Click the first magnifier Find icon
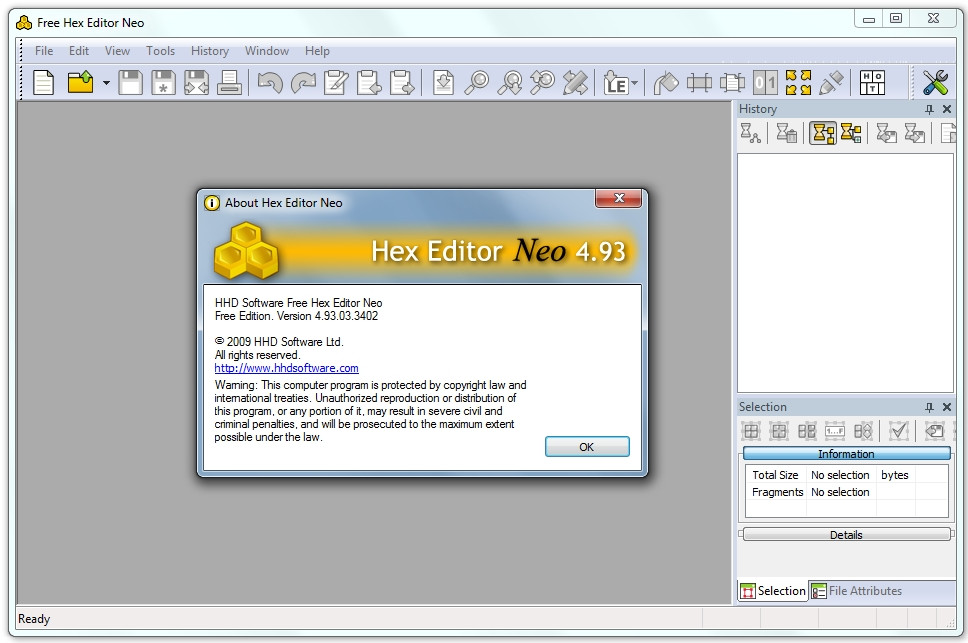The height and width of the screenshot is (643, 968). point(478,83)
